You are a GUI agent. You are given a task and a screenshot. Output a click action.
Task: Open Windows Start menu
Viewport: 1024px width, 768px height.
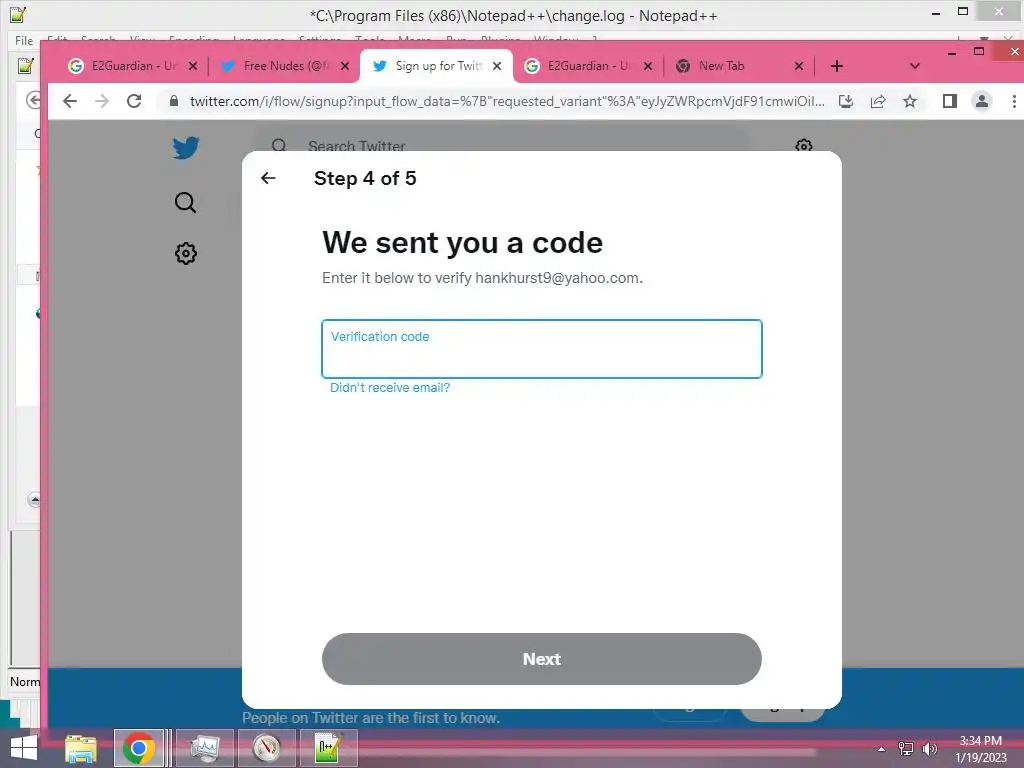(24, 748)
